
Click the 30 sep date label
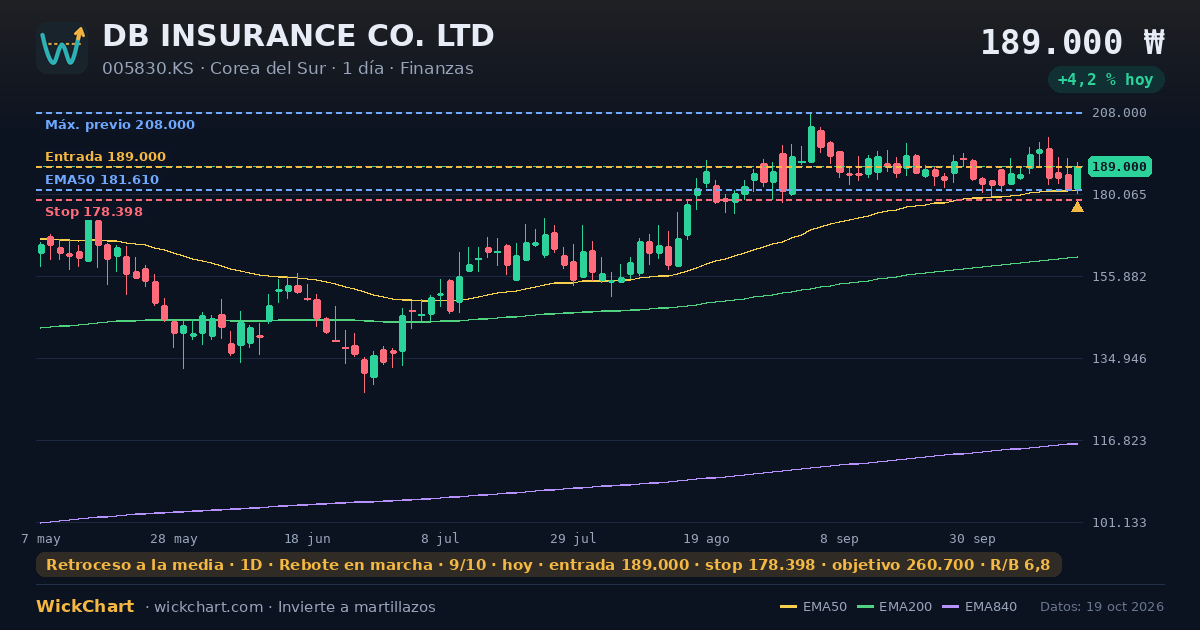click(x=972, y=538)
